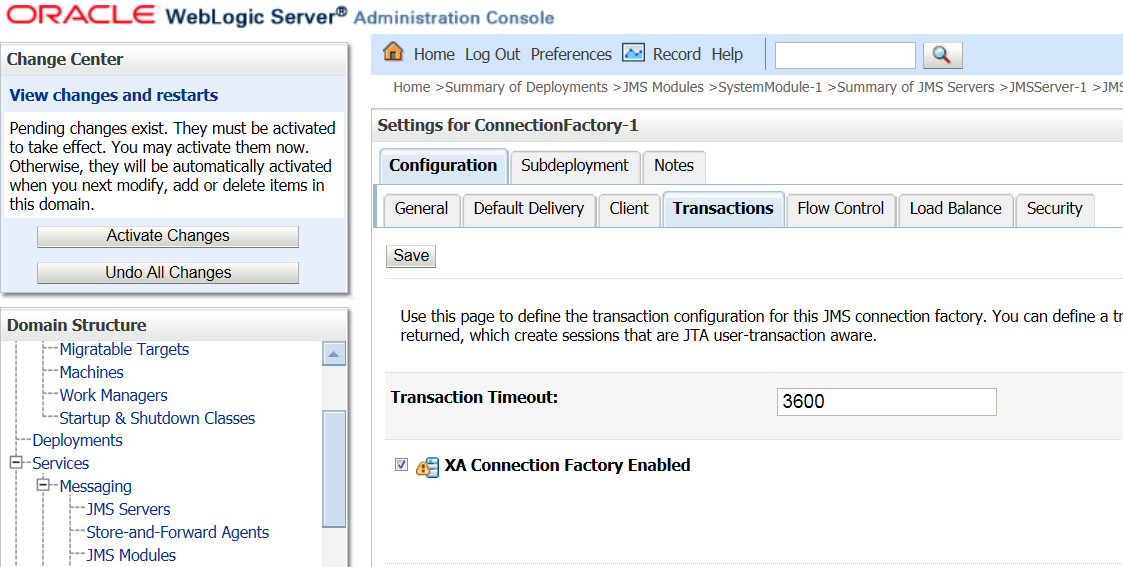Select Messaging tree item
This screenshot has height=567, width=1123.
95,486
